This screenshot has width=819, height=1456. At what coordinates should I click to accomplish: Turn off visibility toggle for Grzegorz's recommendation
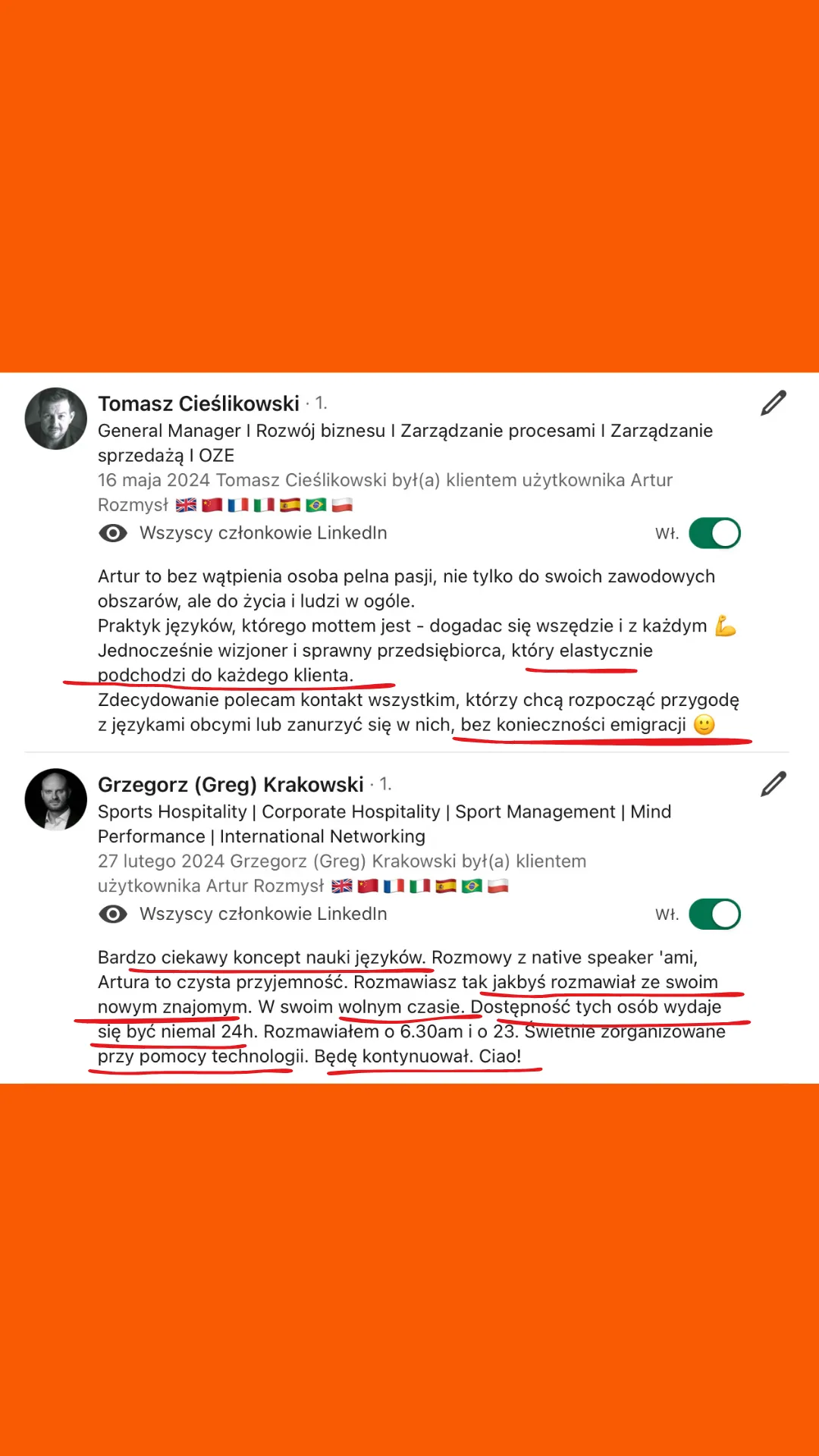714,914
